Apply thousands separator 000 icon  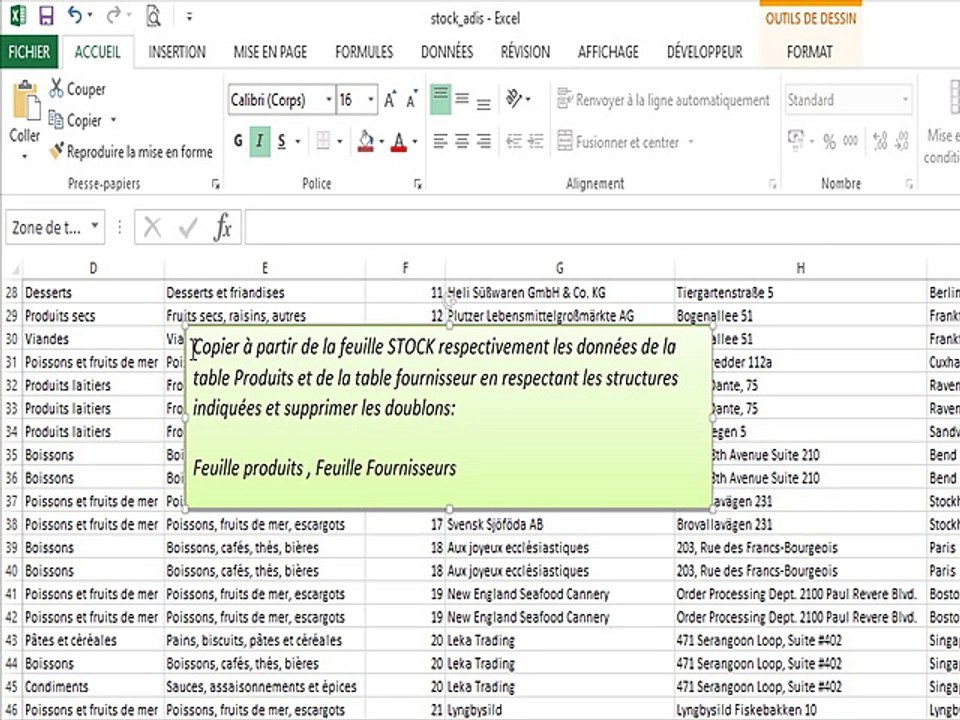click(x=850, y=141)
